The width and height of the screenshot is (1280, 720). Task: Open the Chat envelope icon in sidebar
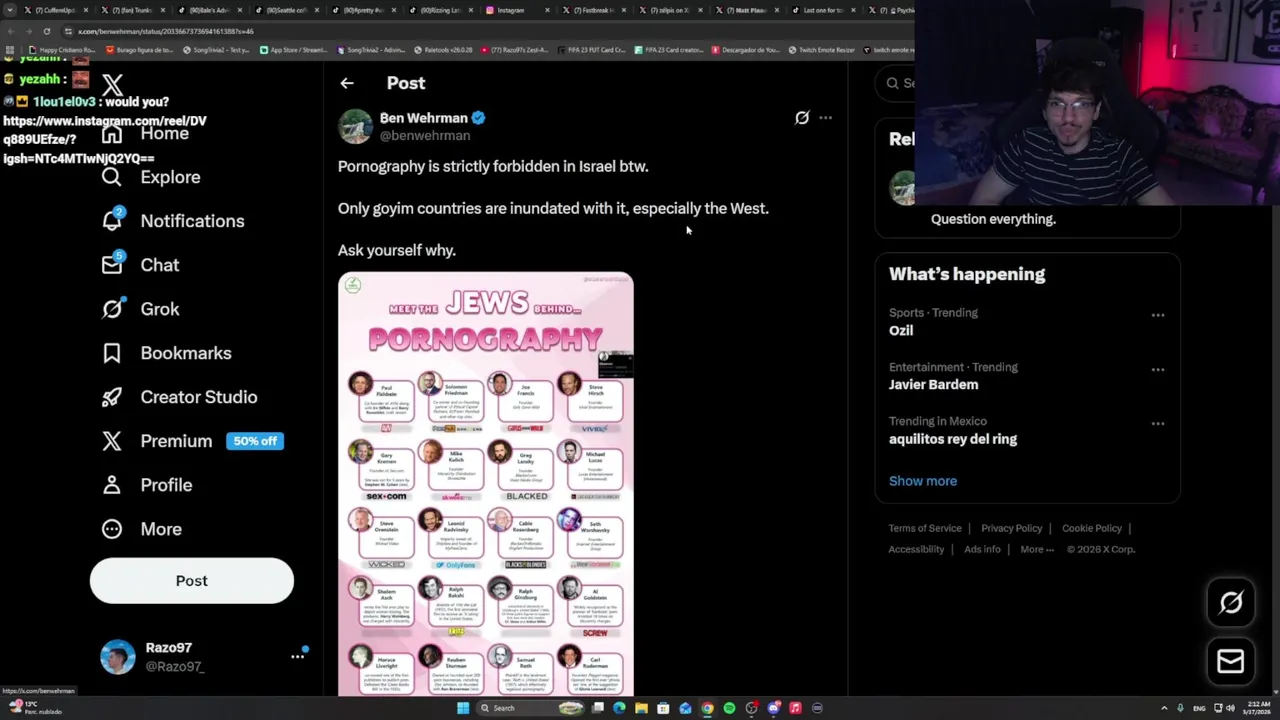[x=112, y=264]
